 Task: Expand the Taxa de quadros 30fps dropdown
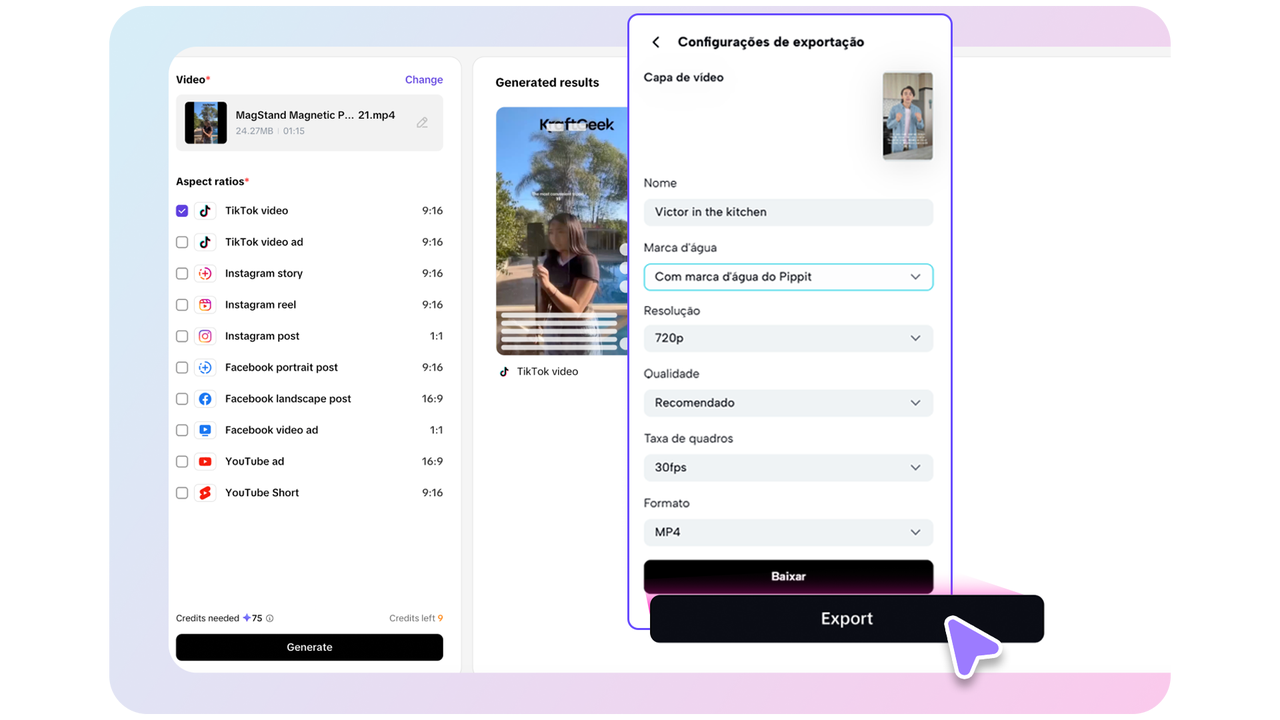[x=788, y=467]
